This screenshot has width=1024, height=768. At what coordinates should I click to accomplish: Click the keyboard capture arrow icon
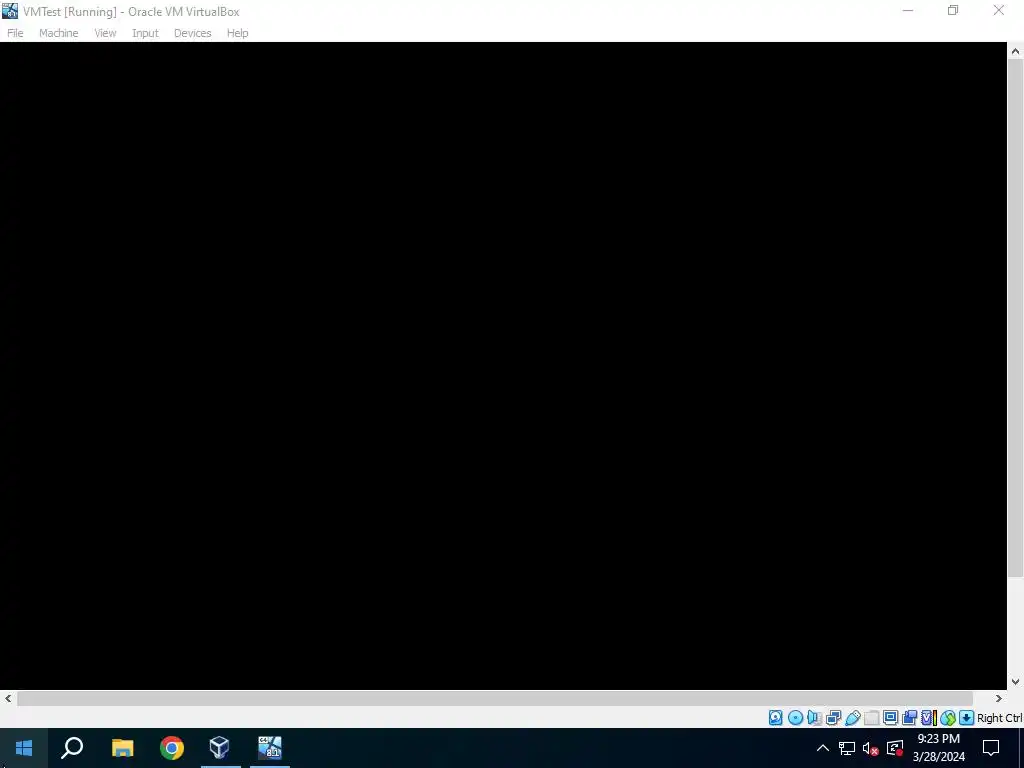967,718
